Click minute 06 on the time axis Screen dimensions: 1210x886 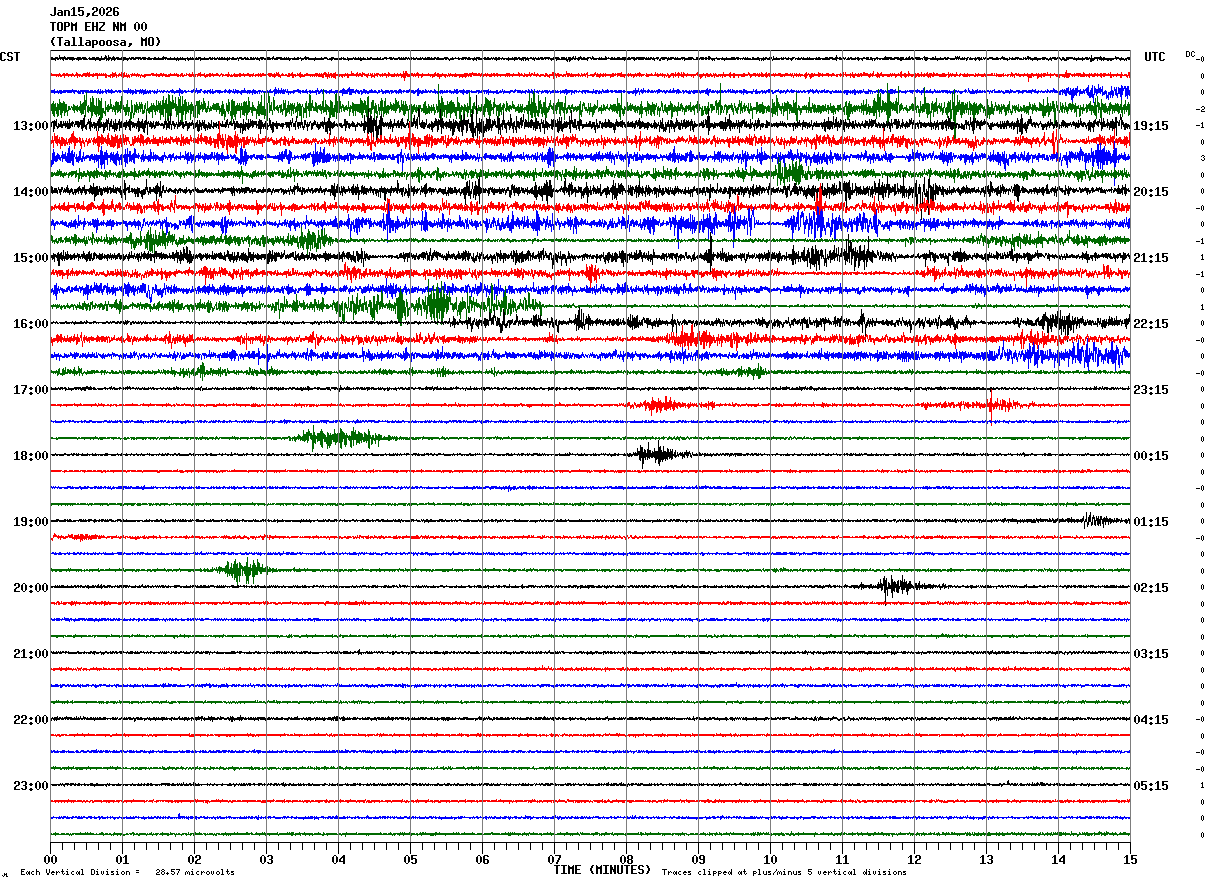[482, 859]
